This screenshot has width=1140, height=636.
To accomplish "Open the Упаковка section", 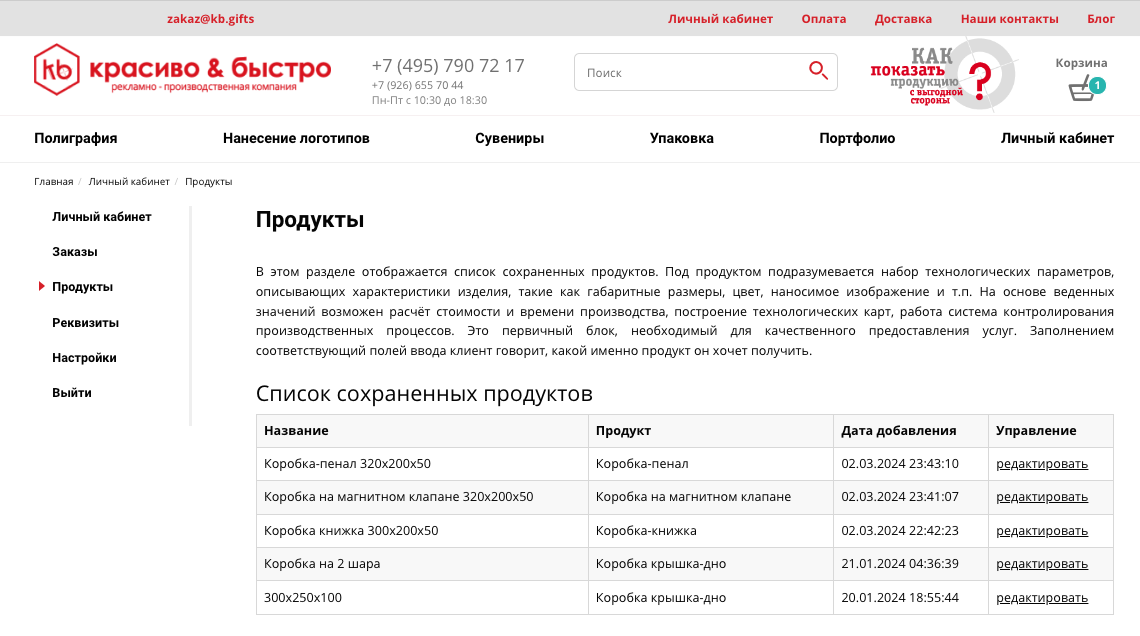I will [680, 138].
